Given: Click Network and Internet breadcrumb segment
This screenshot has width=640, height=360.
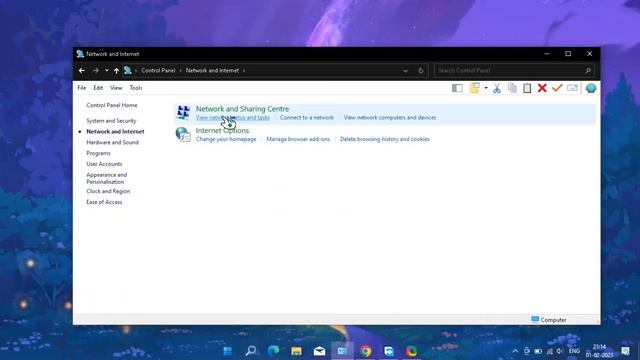Looking at the screenshot, I should 212,71.
